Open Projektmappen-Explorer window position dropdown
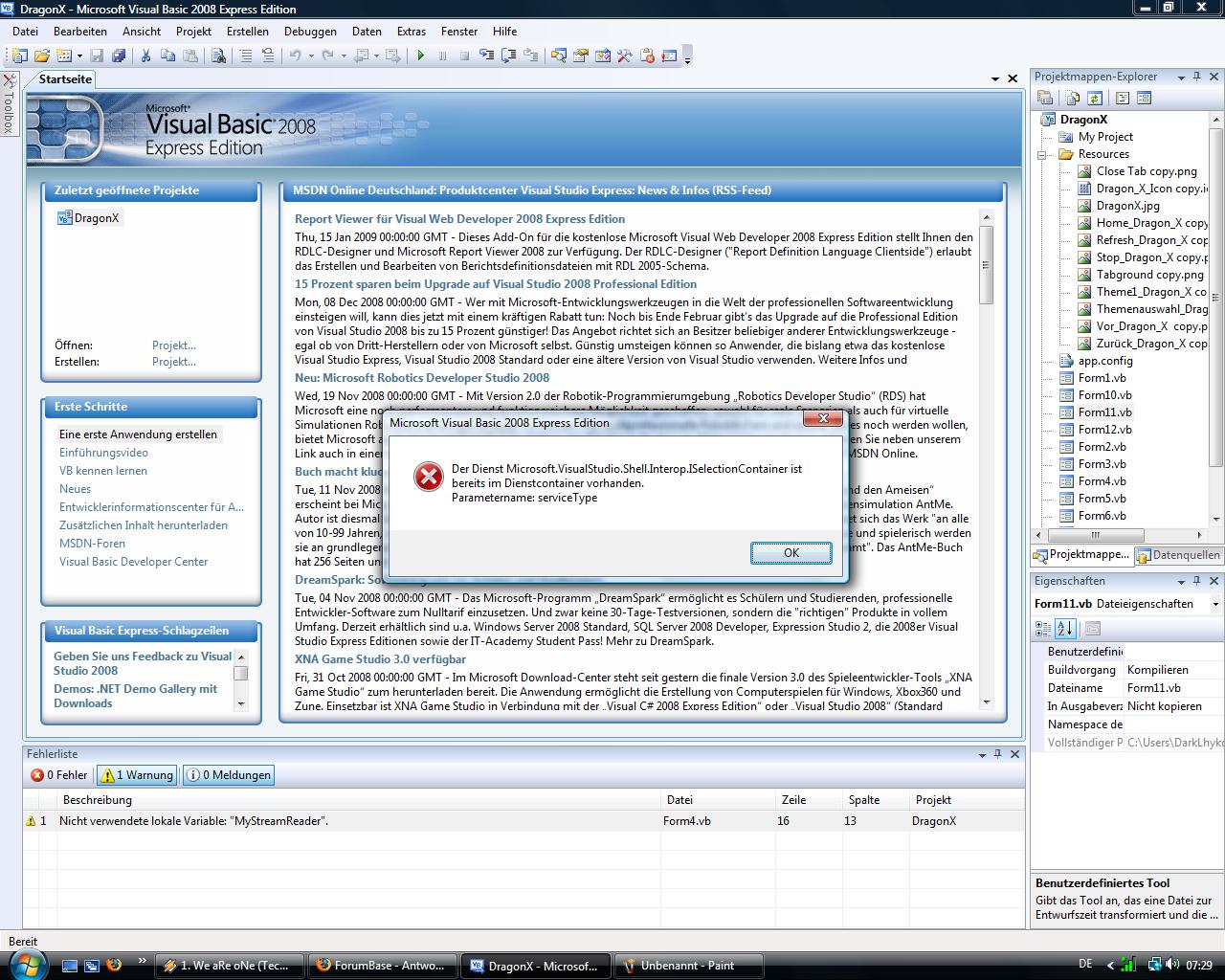The image size is (1225, 980). tap(1181, 77)
